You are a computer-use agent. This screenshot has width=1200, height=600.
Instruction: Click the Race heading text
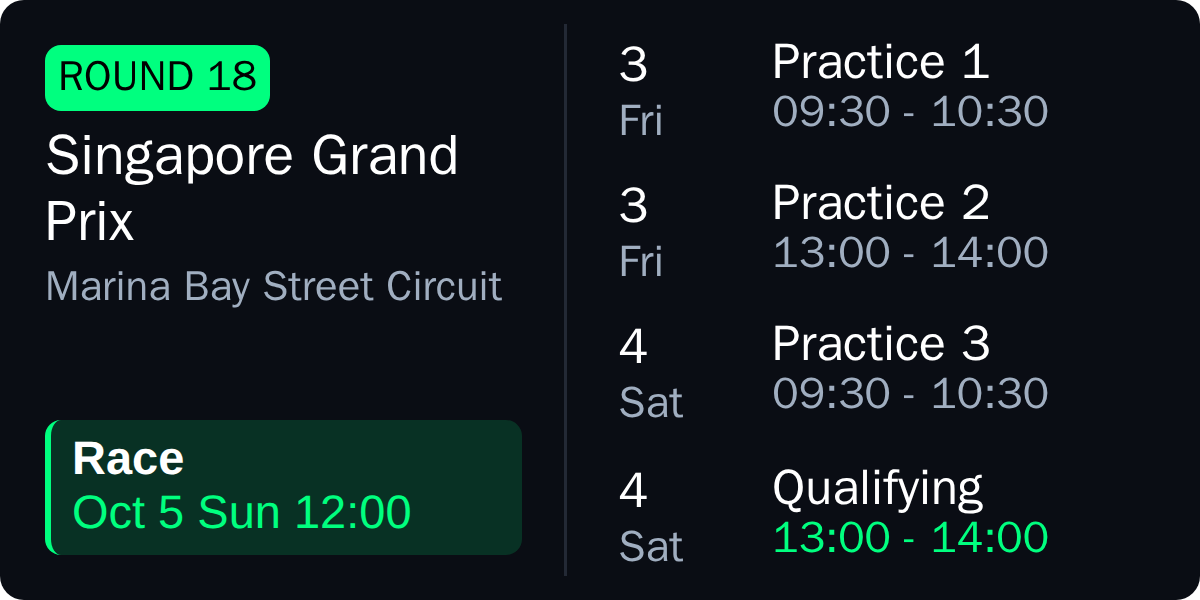(126, 459)
